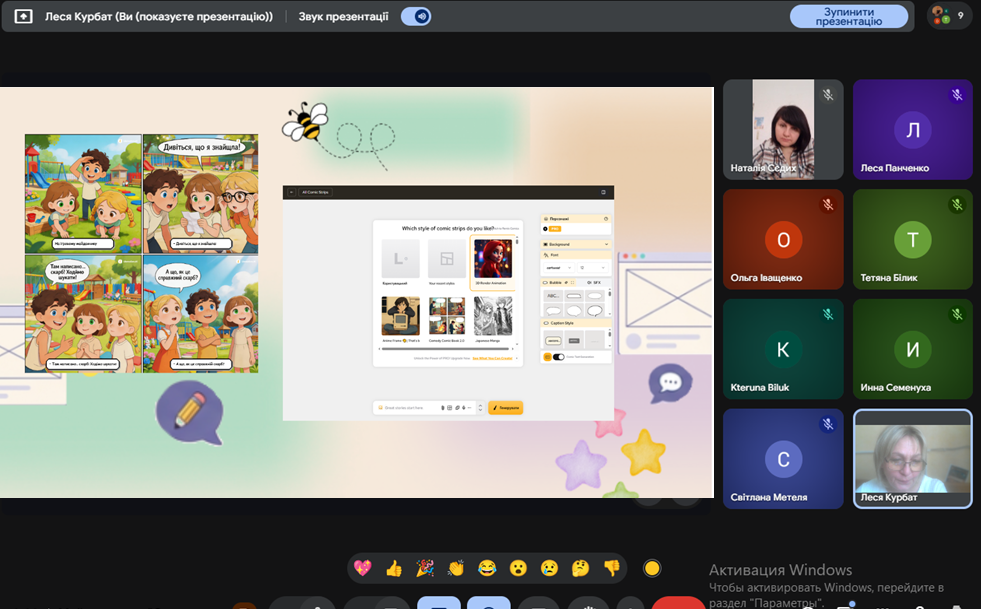Viewport: 981px width, 609px height.
Task: Open the All Comic Strips menu item
Action: 315,192
